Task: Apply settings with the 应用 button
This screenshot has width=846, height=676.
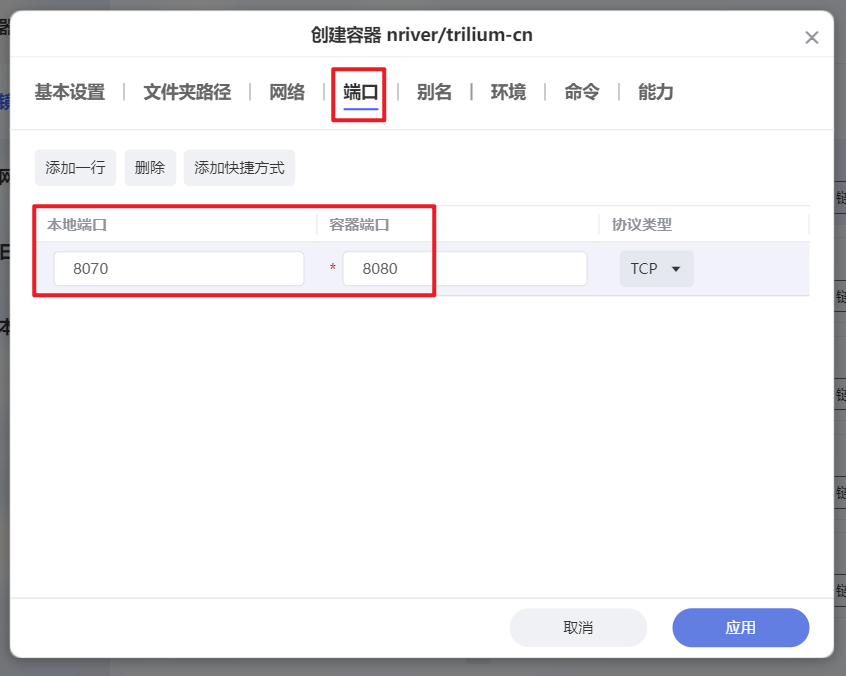Action: [x=740, y=627]
